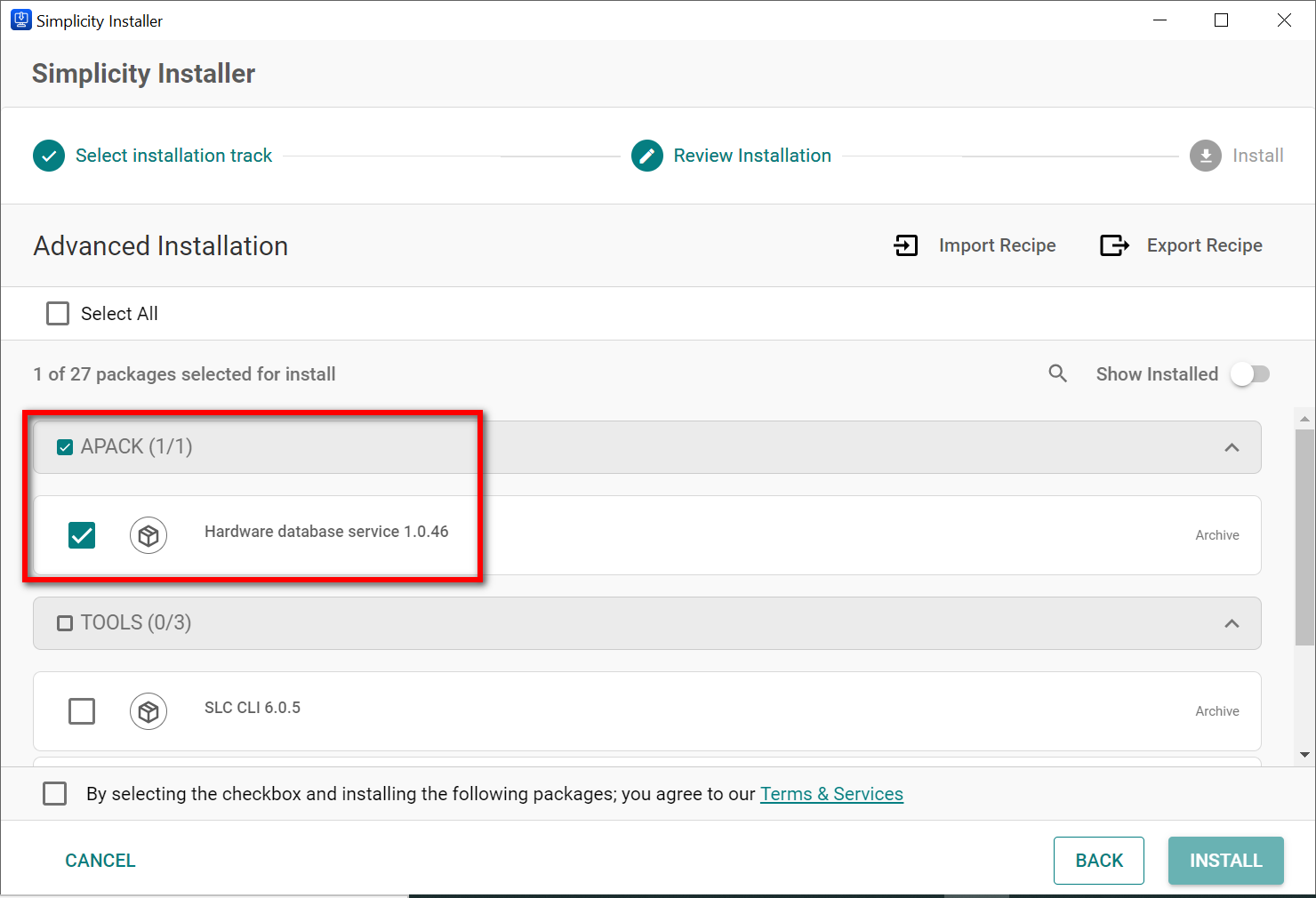Click the Export Recipe icon
This screenshot has width=1316, height=898.
pyautogui.click(x=1115, y=245)
